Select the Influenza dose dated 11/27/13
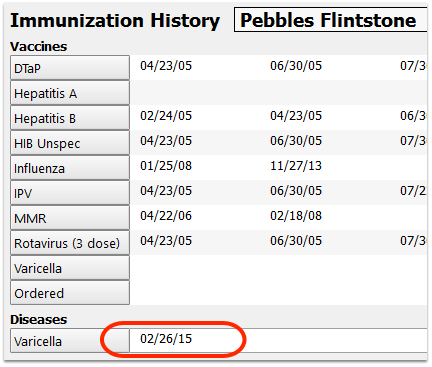This screenshot has height=367, width=432. (x=296, y=166)
